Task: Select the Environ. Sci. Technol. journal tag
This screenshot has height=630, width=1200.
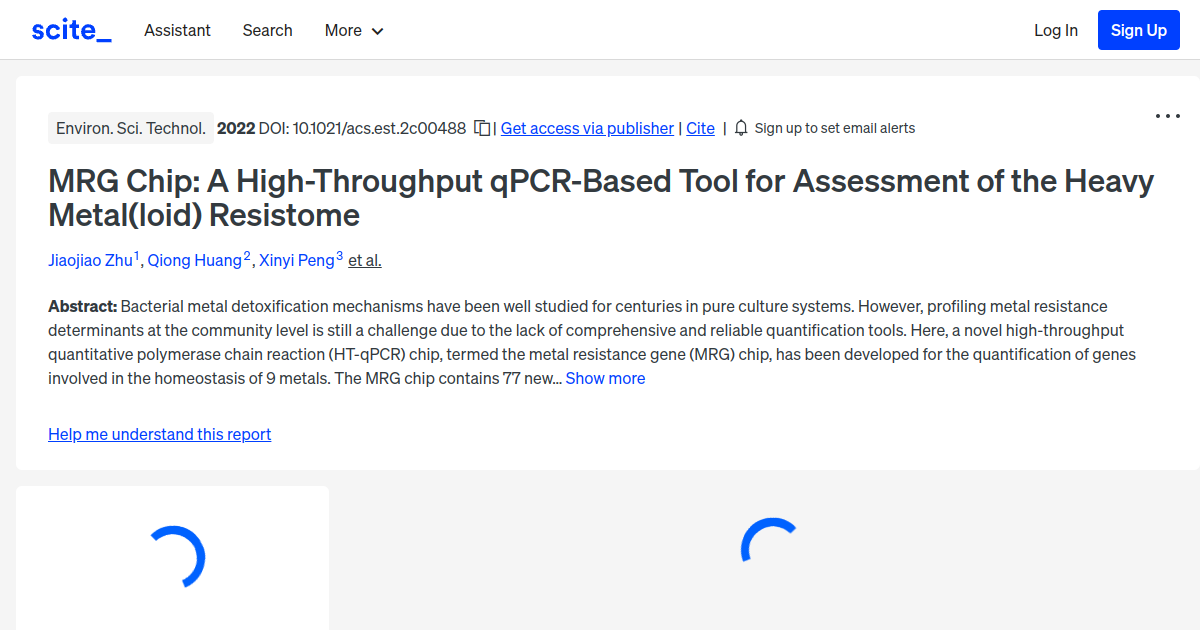Action: [130, 128]
